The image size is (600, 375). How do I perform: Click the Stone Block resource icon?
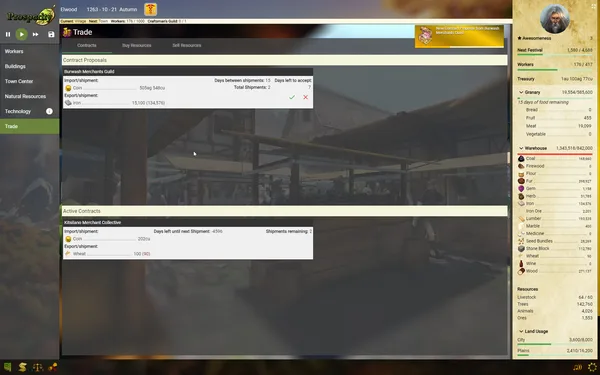tap(521, 248)
